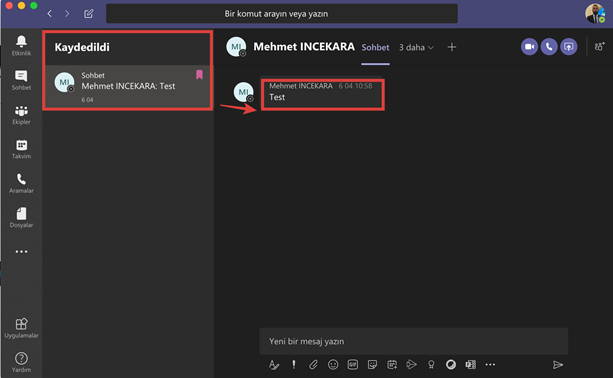Open the last app icon before the ellipsis
Viewport: 613px width, 378px height.
point(471,365)
